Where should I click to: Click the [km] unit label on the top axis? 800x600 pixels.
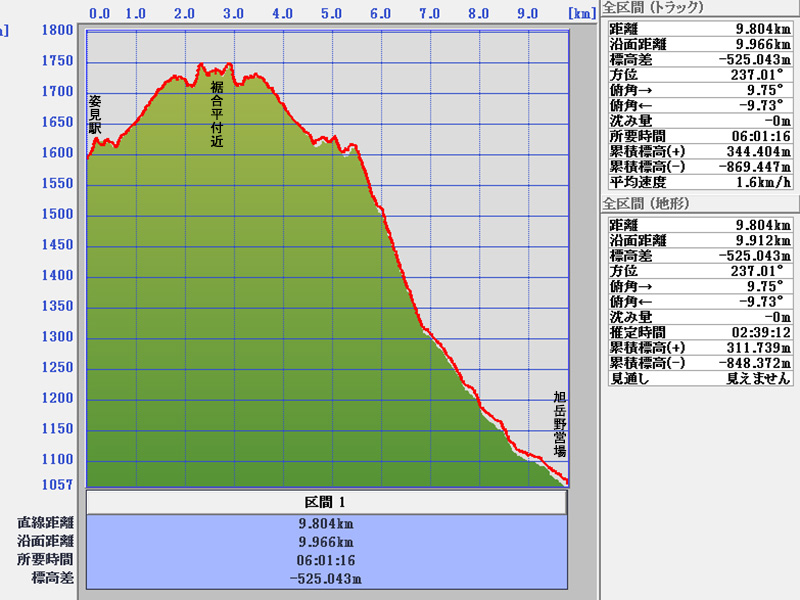(581, 14)
